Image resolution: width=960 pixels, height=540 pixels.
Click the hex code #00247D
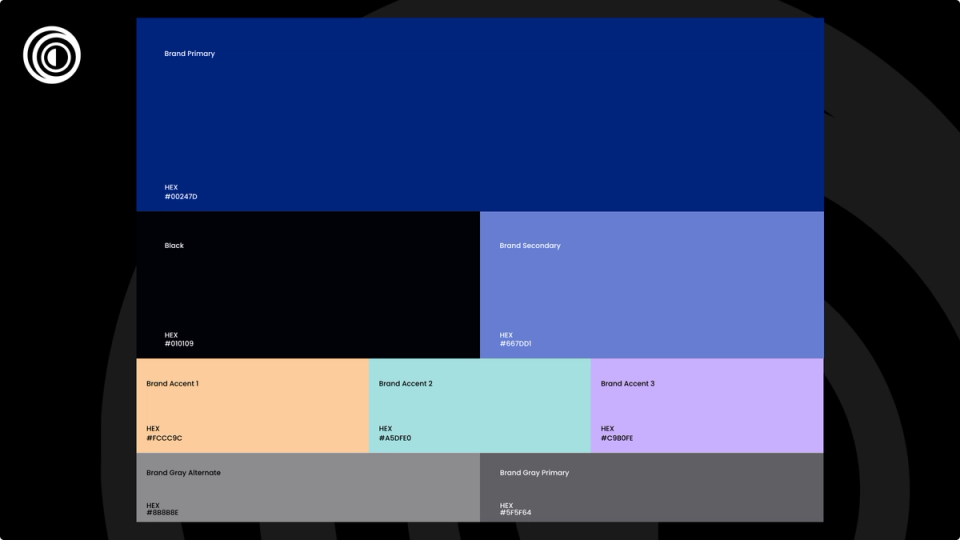tap(181, 197)
